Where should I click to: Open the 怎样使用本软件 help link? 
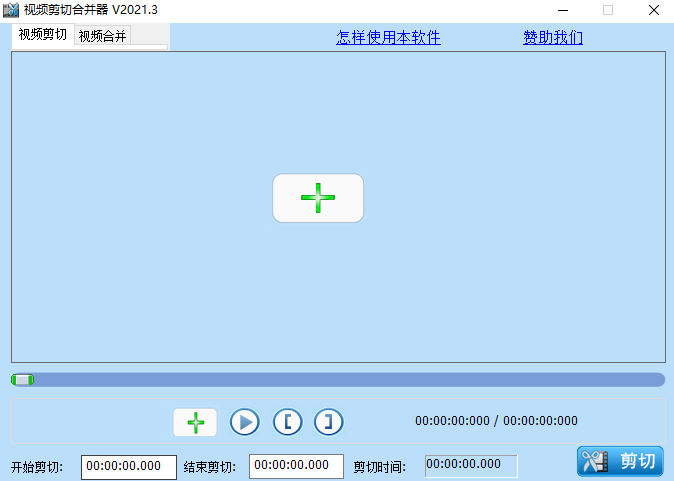coord(388,38)
